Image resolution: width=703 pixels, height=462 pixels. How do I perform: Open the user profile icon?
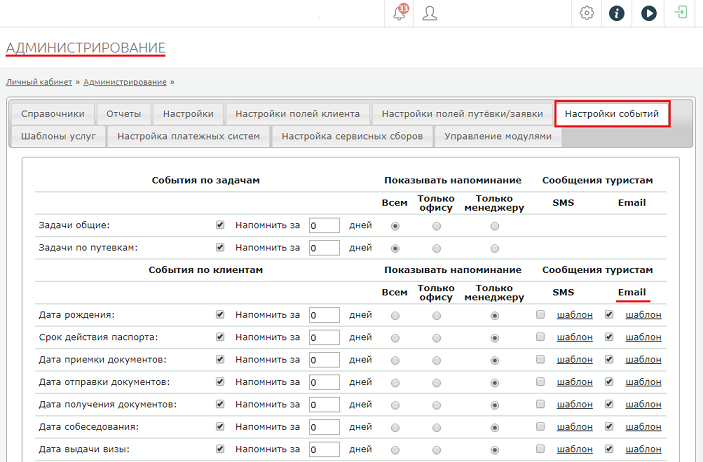[x=430, y=13]
